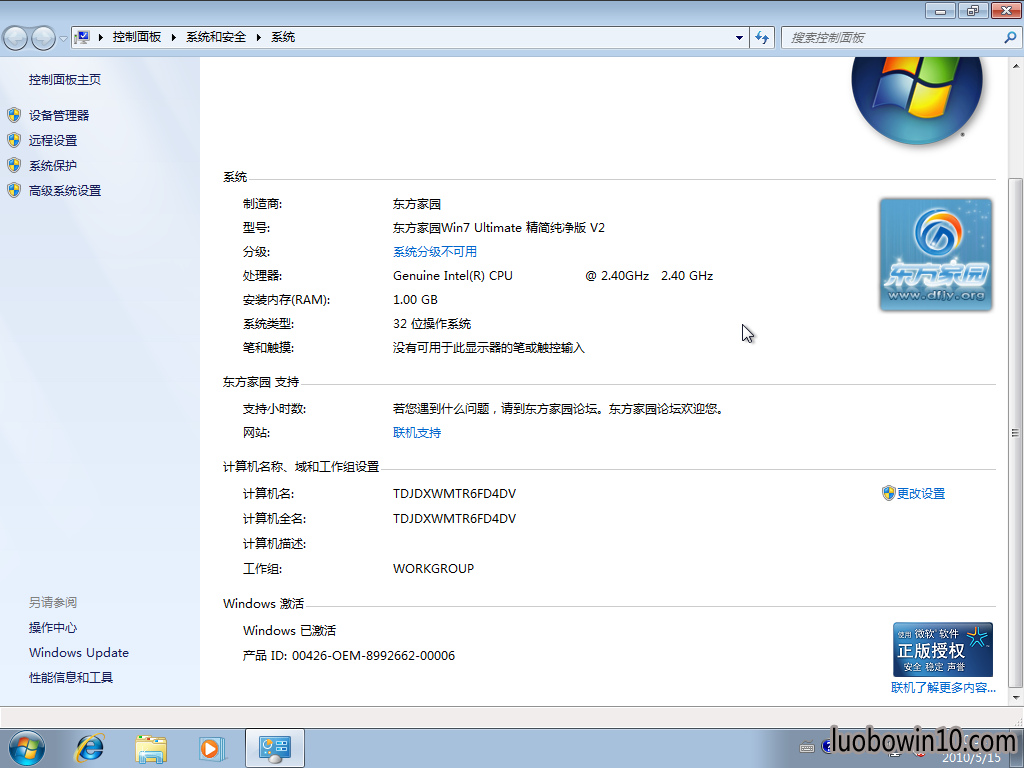The image size is (1024, 768).
Task: Open the 联机支持 website link
Action: point(417,432)
